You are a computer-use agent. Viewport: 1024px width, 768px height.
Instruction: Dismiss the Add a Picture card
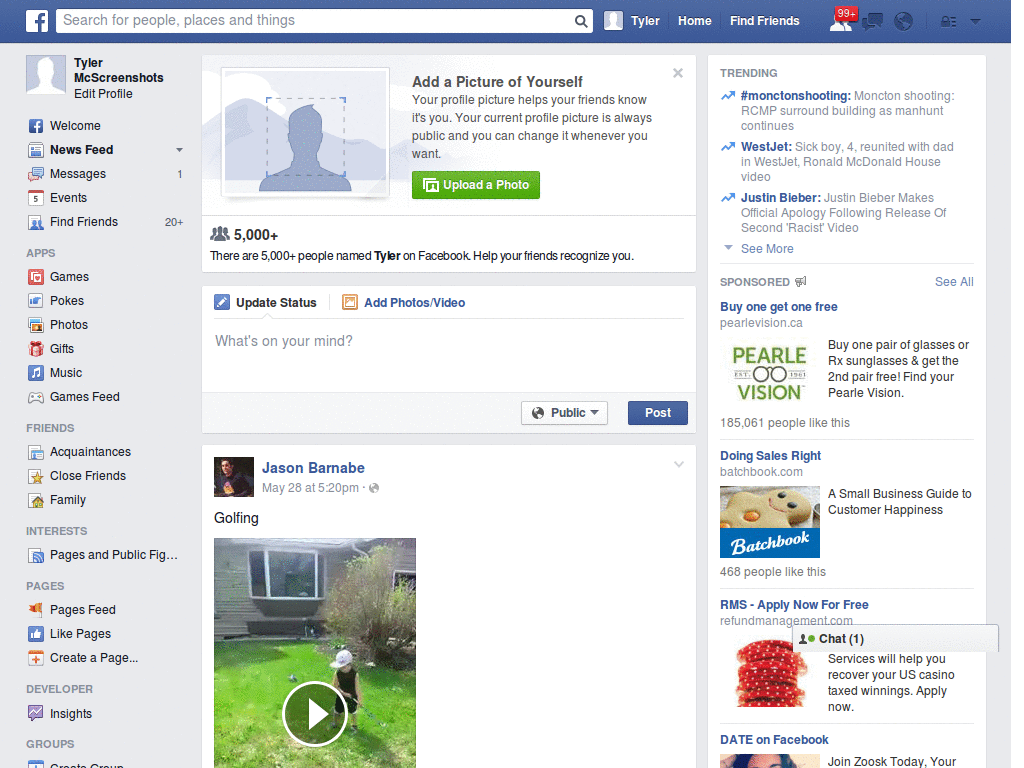678,73
